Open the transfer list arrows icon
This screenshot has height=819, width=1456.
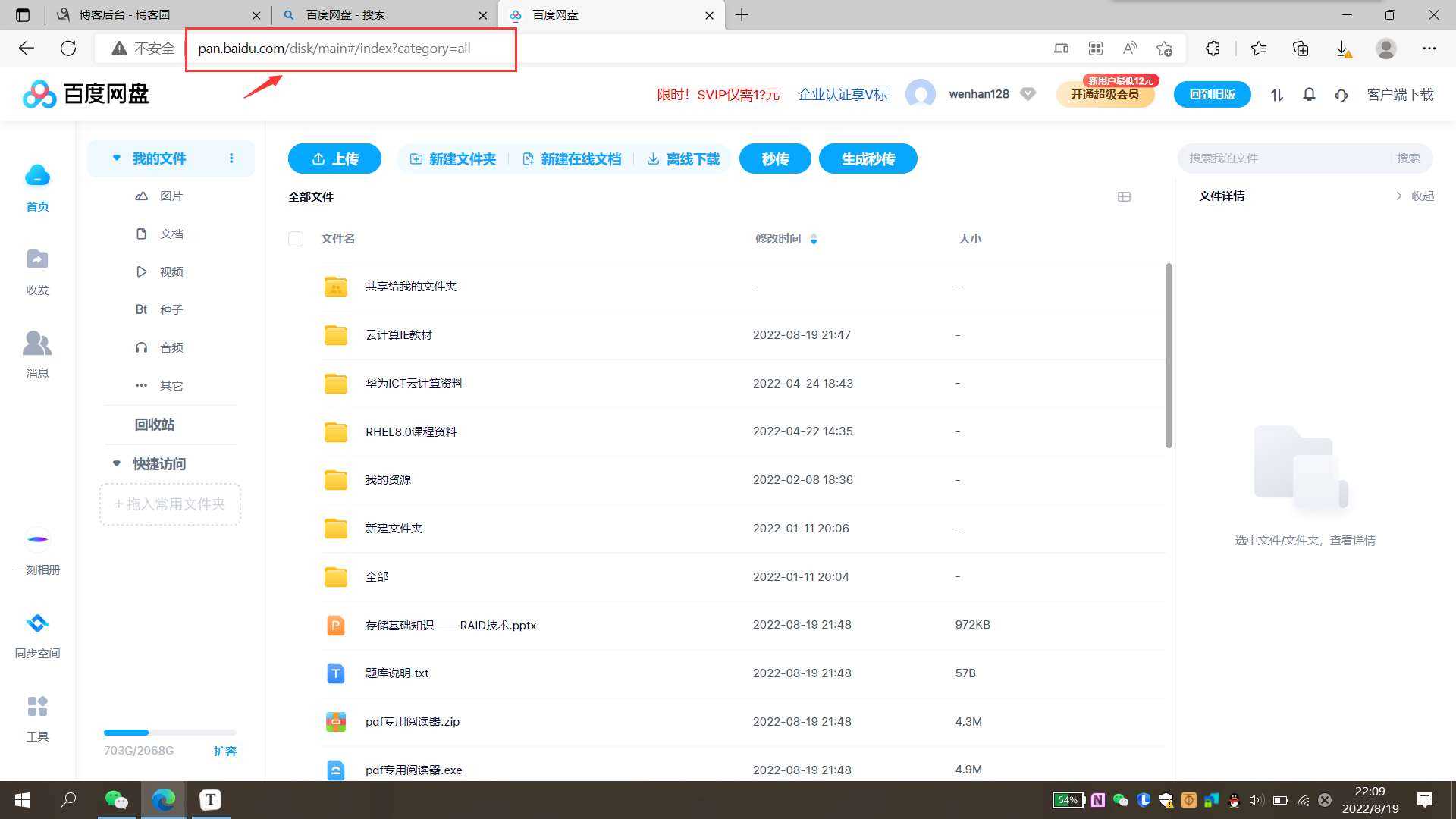coord(1277,95)
